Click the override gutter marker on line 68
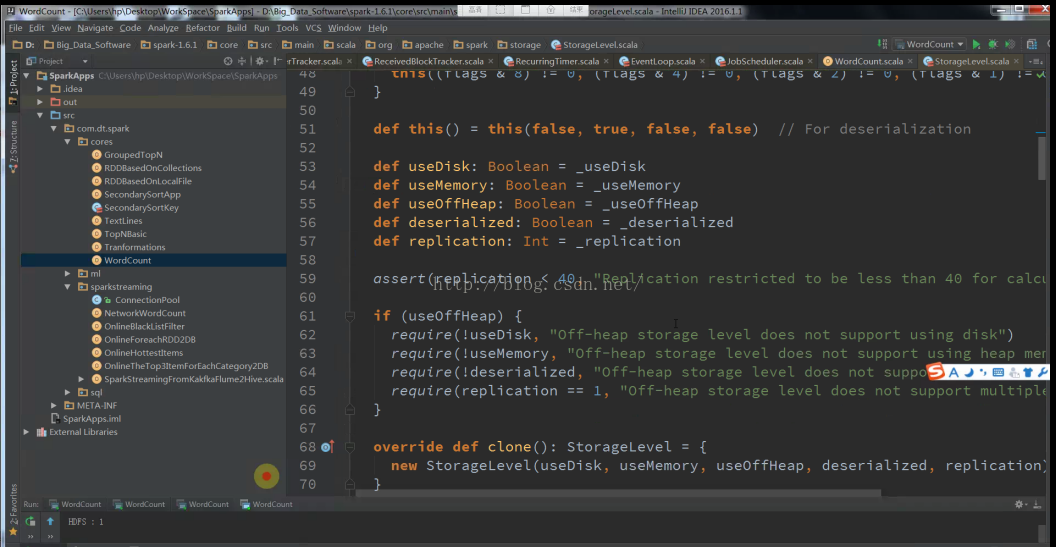Viewport: 1056px width, 547px height. [x=327, y=447]
